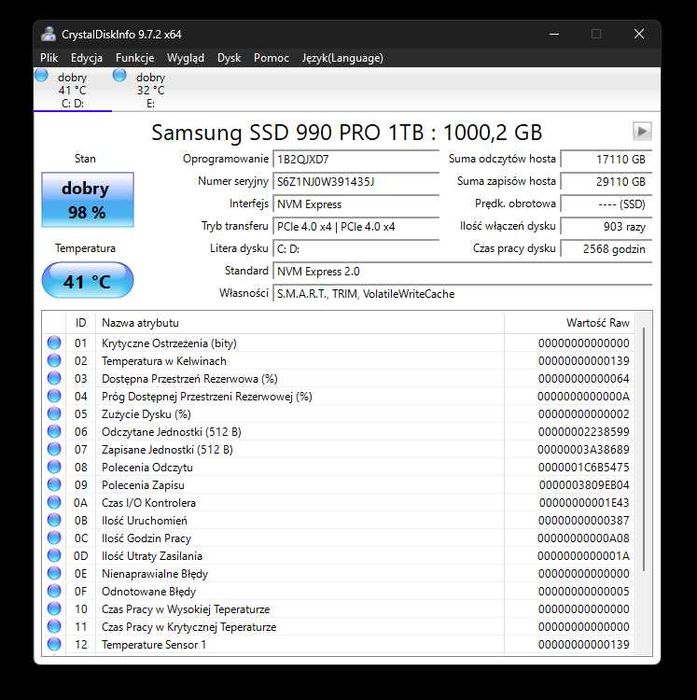Select the C: D: disk tab
Image resolution: width=697 pixels, height=700 pixels.
point(72,90)
